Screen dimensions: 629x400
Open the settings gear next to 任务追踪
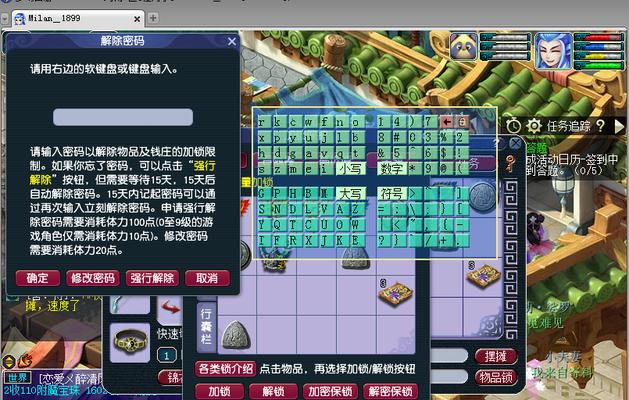pos(534,126)
